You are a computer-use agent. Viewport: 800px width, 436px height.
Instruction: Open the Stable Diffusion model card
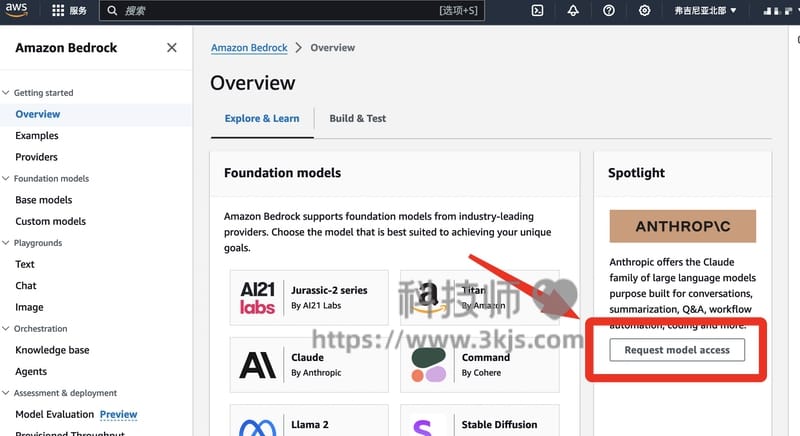[480, 420]
